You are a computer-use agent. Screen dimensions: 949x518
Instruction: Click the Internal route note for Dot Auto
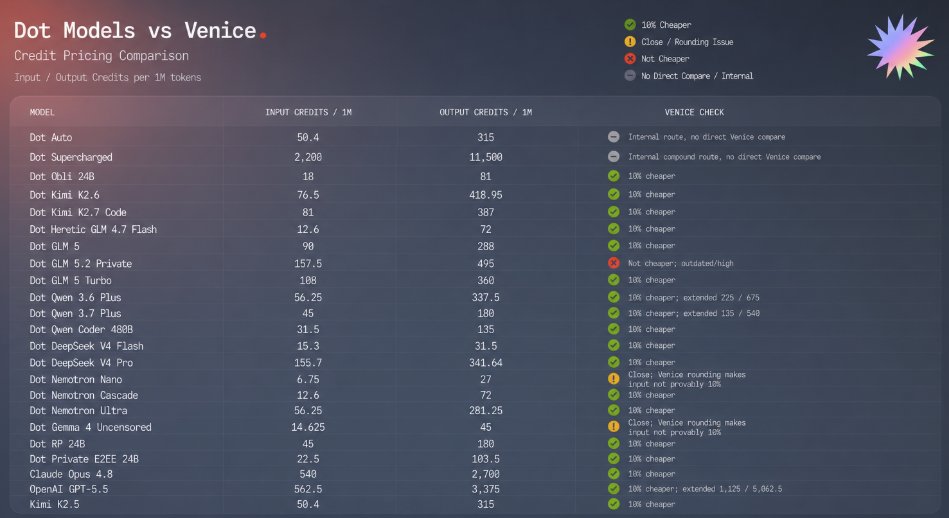coord(706,137)
